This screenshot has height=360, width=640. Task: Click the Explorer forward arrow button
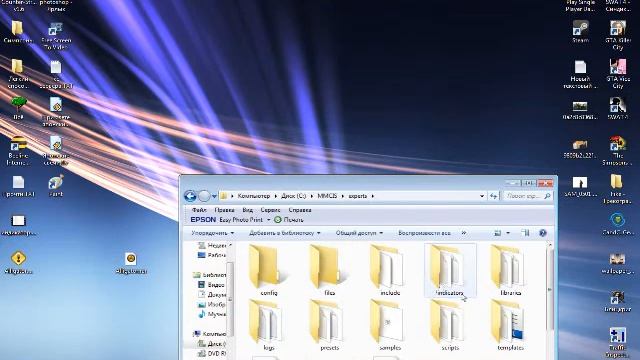[204, 196]
